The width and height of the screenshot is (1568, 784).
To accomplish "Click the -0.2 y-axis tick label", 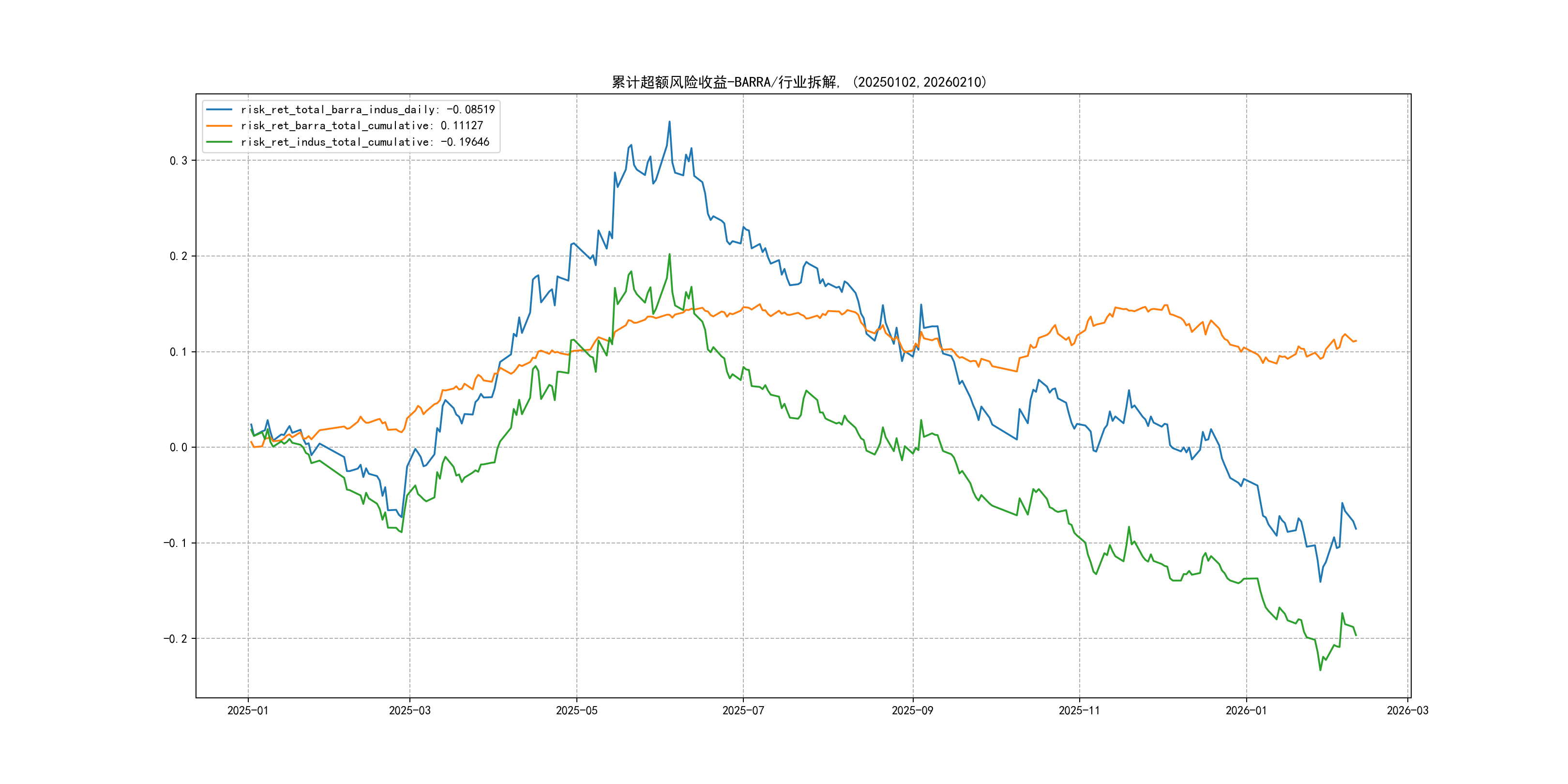I will (x=175, y=638).
